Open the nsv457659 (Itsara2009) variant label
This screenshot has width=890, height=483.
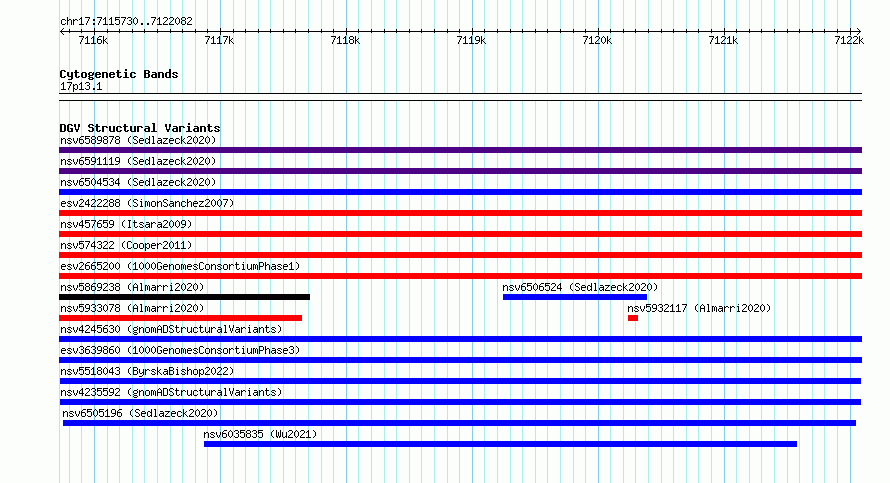(x=126, y=224)
